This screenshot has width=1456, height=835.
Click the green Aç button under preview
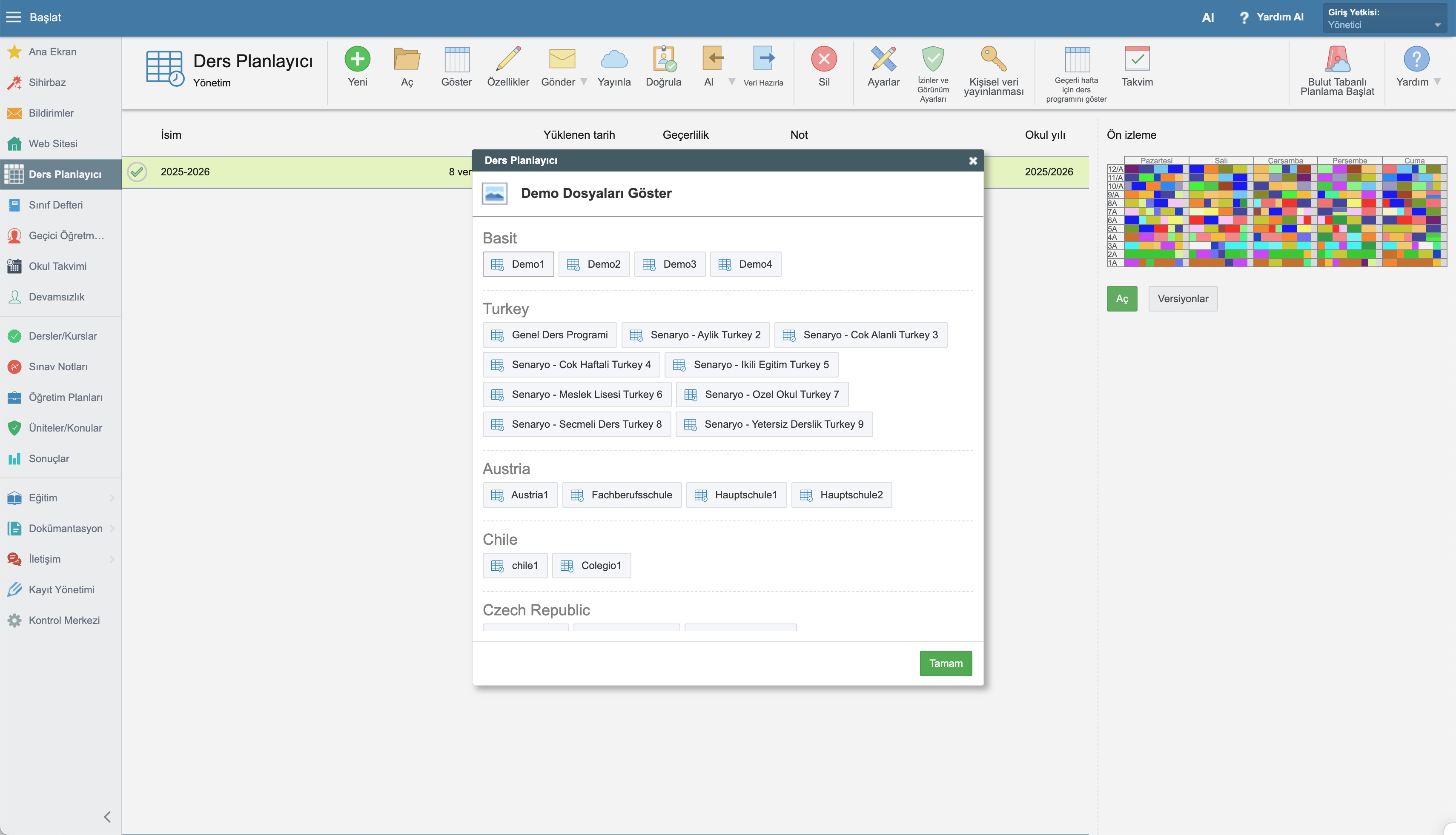point(1121,299)
